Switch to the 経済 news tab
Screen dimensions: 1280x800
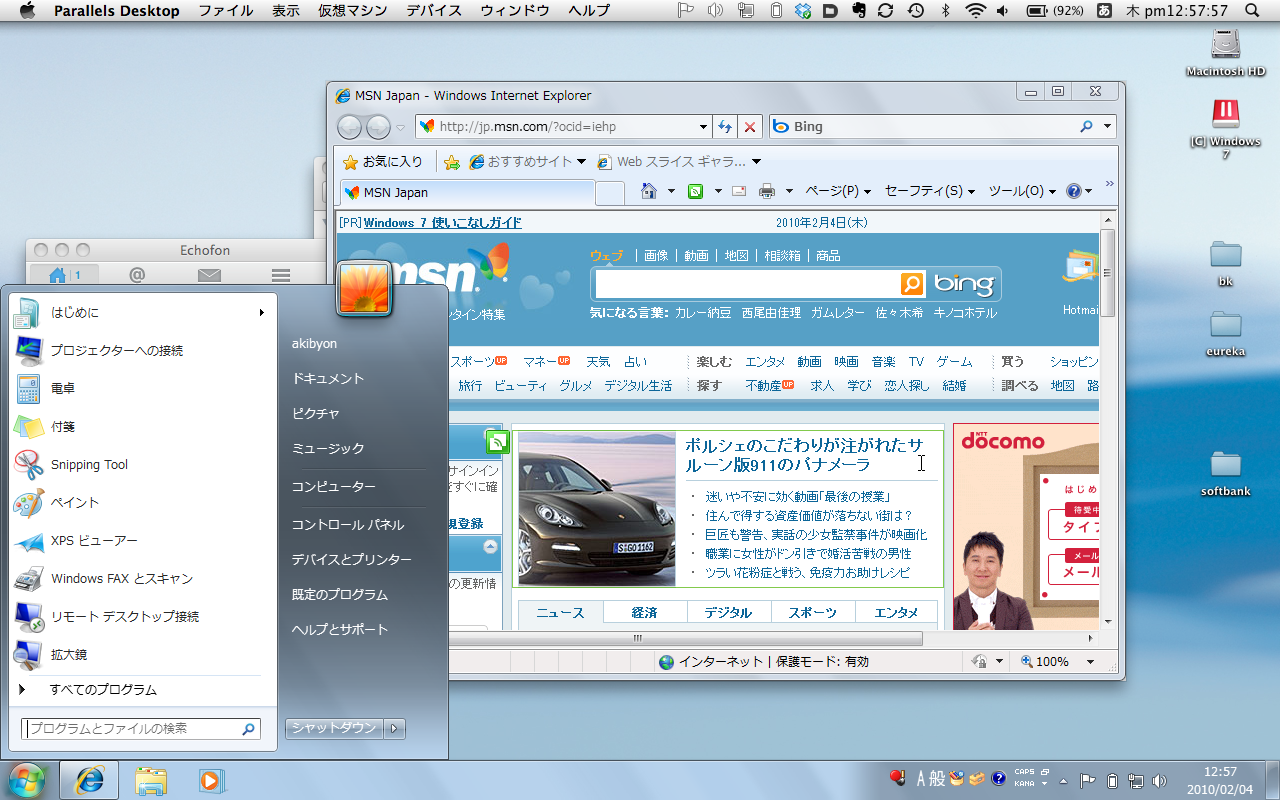pos(645,612)
